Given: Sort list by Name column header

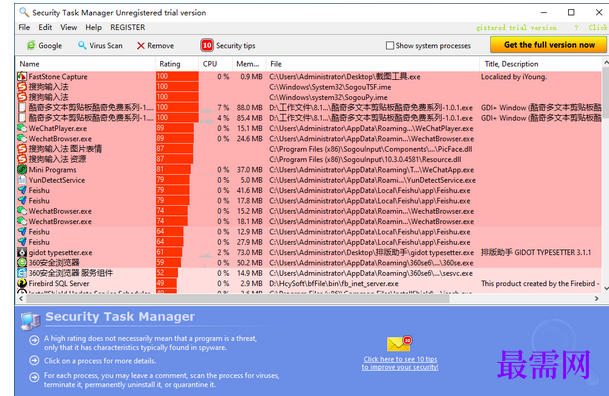Looking at the screenshot, I should 86,64.
